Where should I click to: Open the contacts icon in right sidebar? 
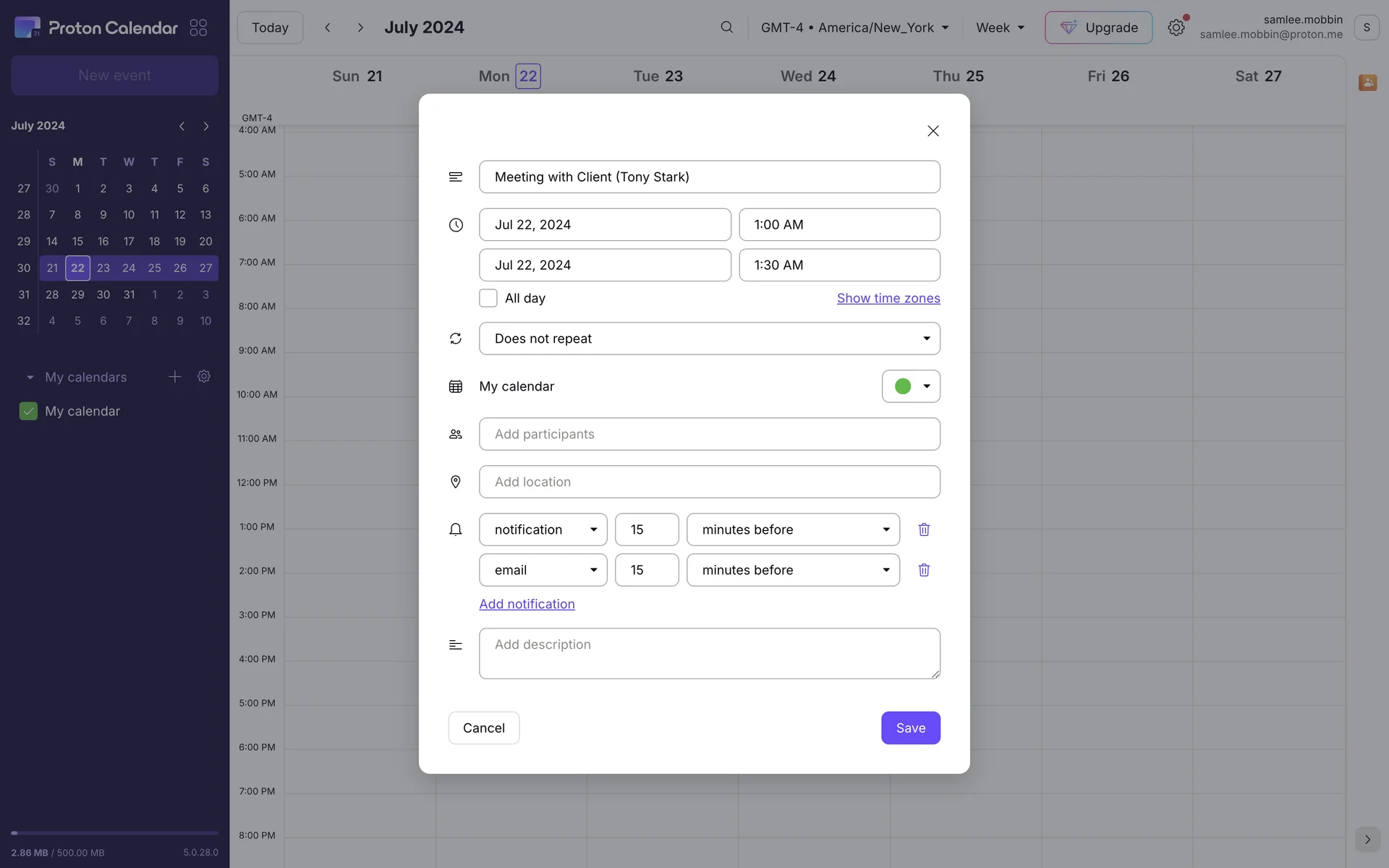(x=1367, y=82)
